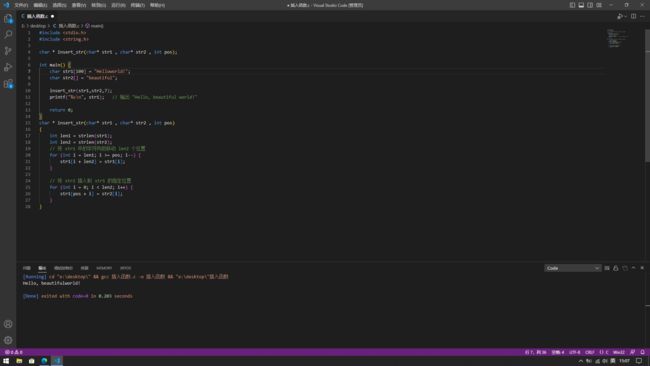
Task: Open File Explorer from taskbar
Action: [19, 361]
